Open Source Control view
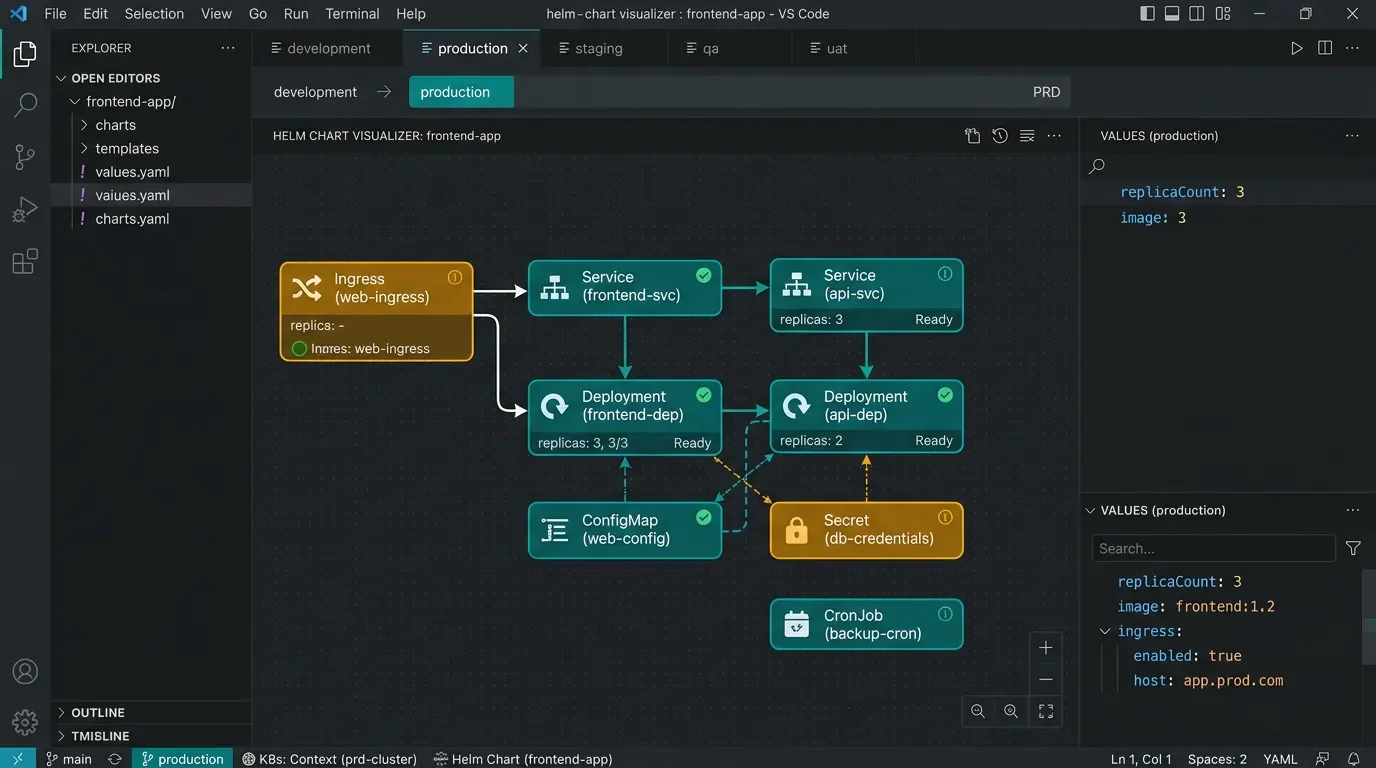Viewport: 1376px width, 768px height. click(x=25, y=157)
